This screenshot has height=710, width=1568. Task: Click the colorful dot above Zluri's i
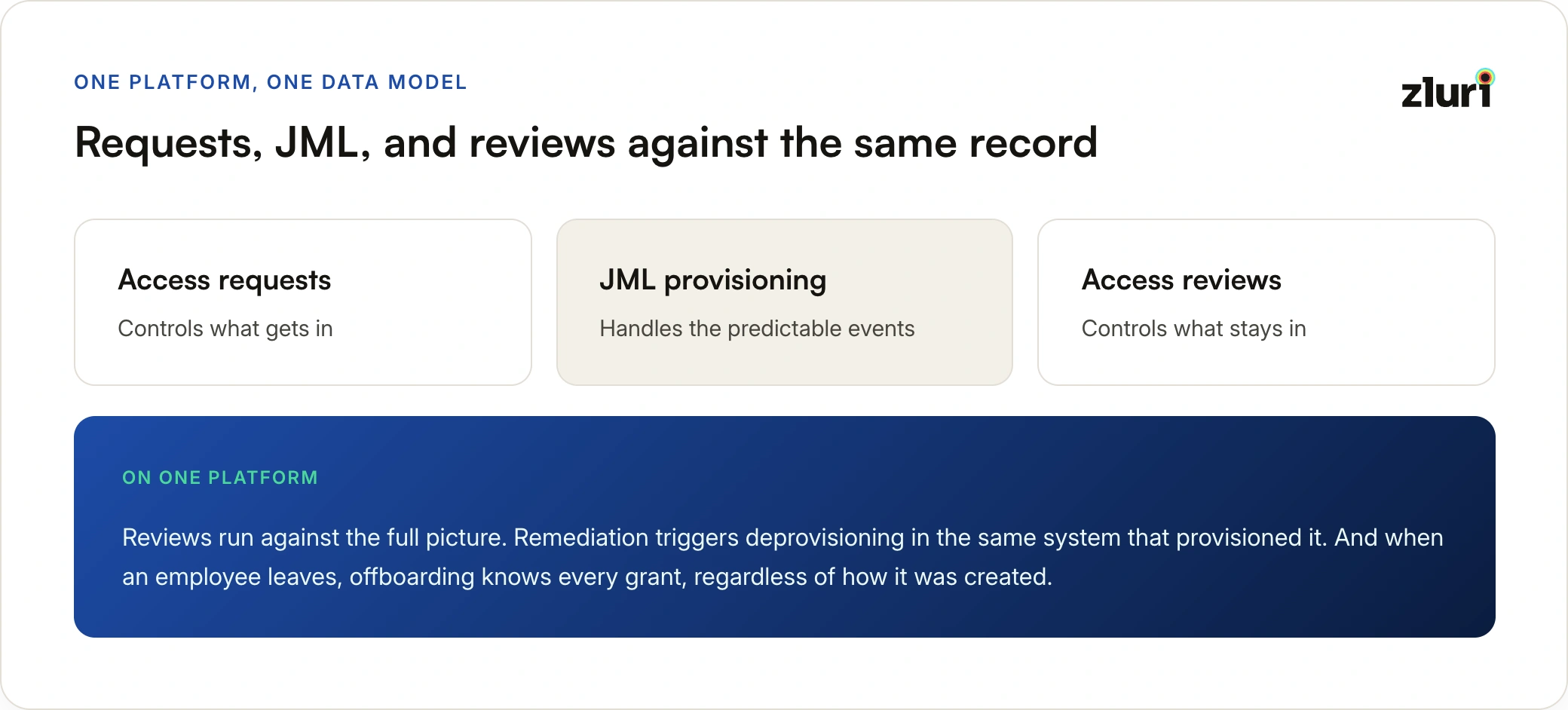point(1485,77)
